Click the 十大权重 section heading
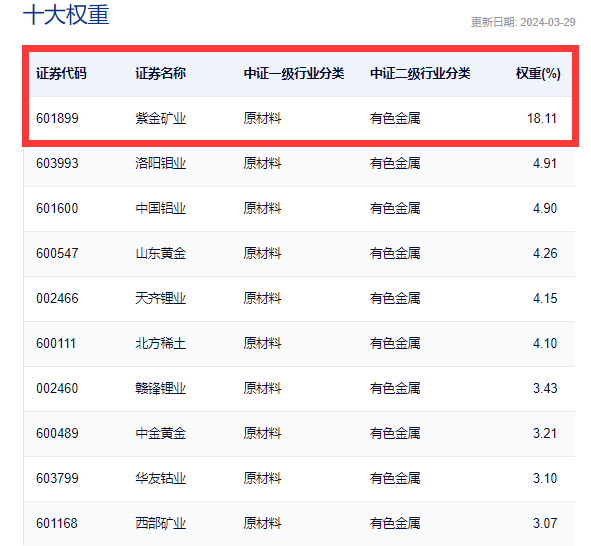The height and width of the screenshot is (546, 591). [x=66, y=15]
